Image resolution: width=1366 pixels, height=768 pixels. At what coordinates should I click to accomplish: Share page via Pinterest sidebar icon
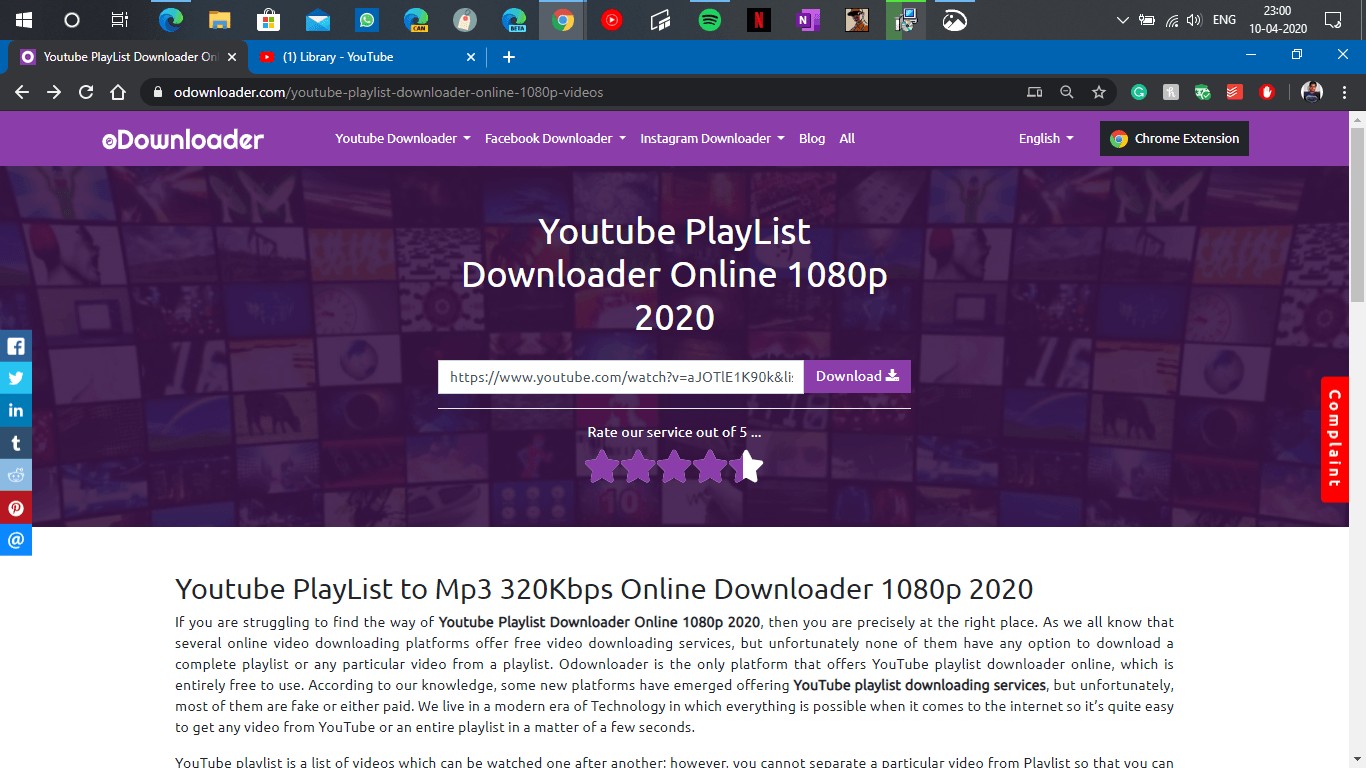pyautogui.click(x=16, y=507)
